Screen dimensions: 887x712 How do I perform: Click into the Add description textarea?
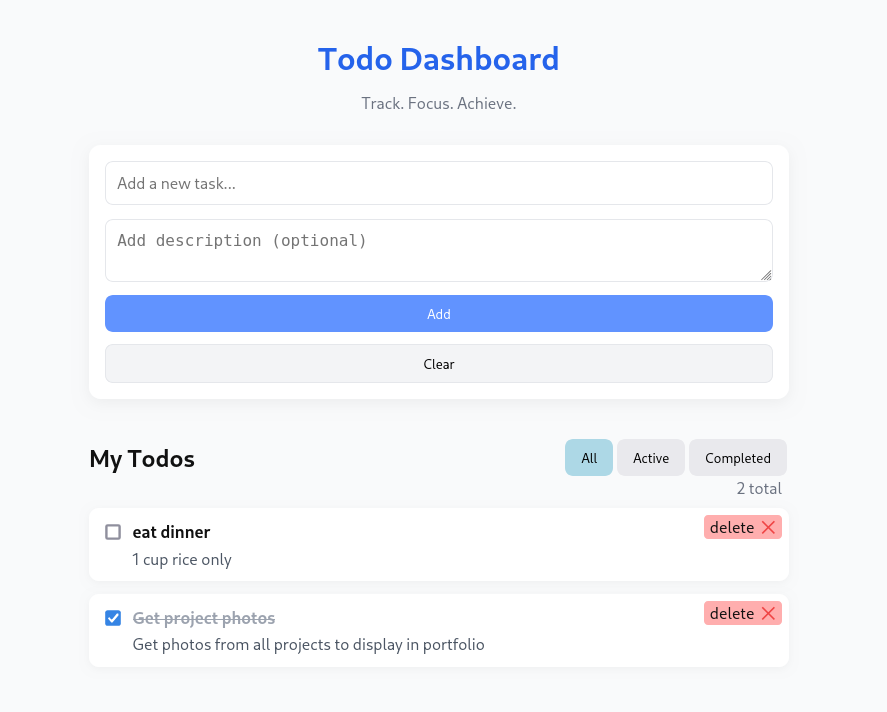[x=439, y=250]
